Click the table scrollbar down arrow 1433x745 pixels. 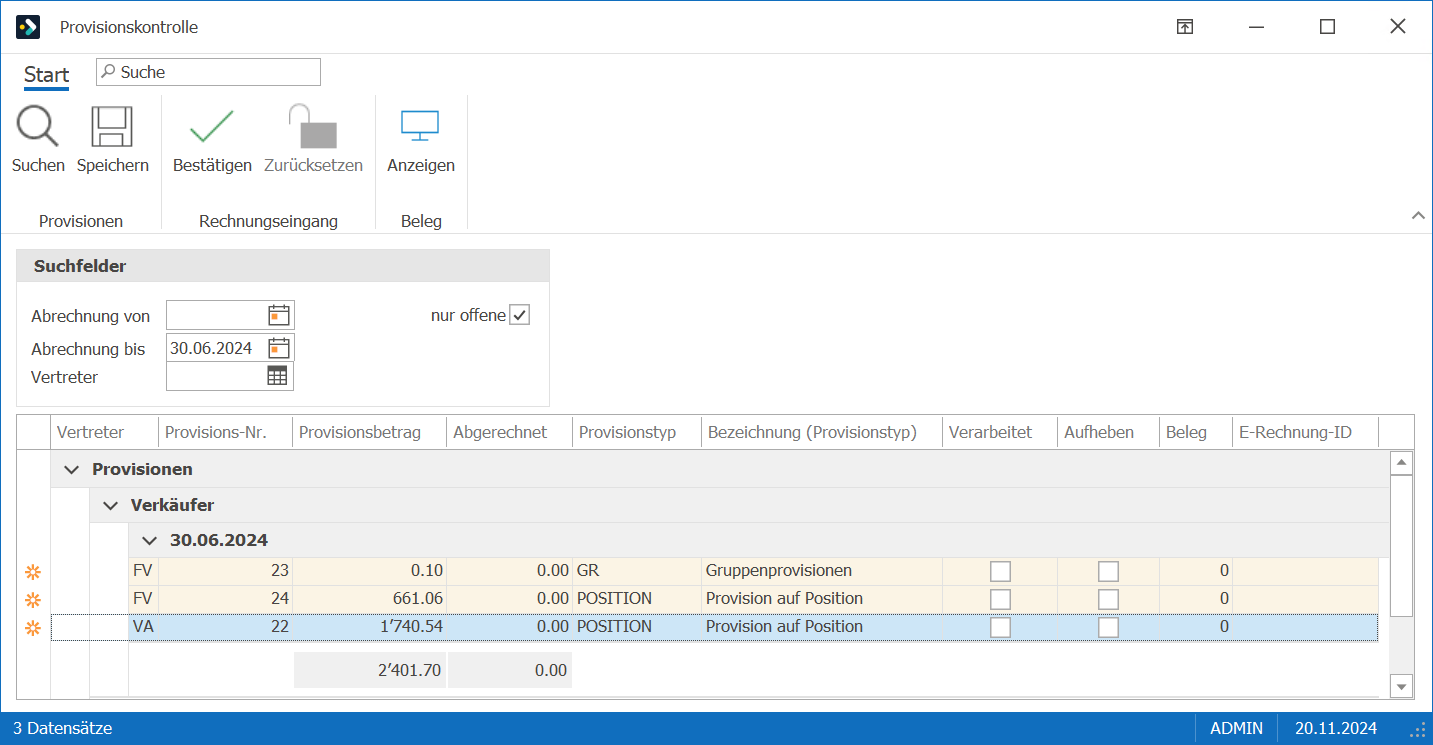pyautogui.click(x=1401, y=686)
